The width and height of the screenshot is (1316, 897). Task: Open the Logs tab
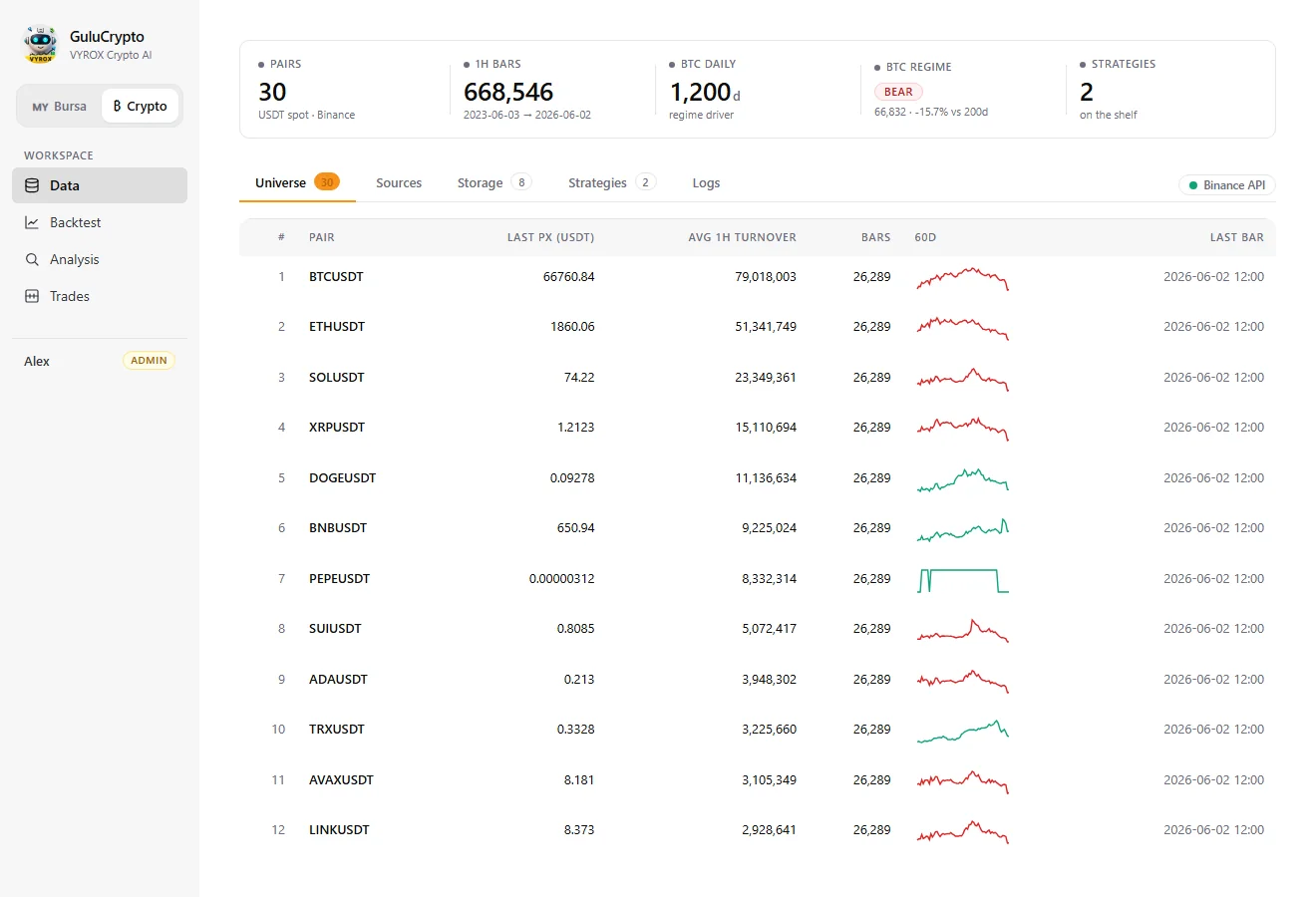click(706, 183)
